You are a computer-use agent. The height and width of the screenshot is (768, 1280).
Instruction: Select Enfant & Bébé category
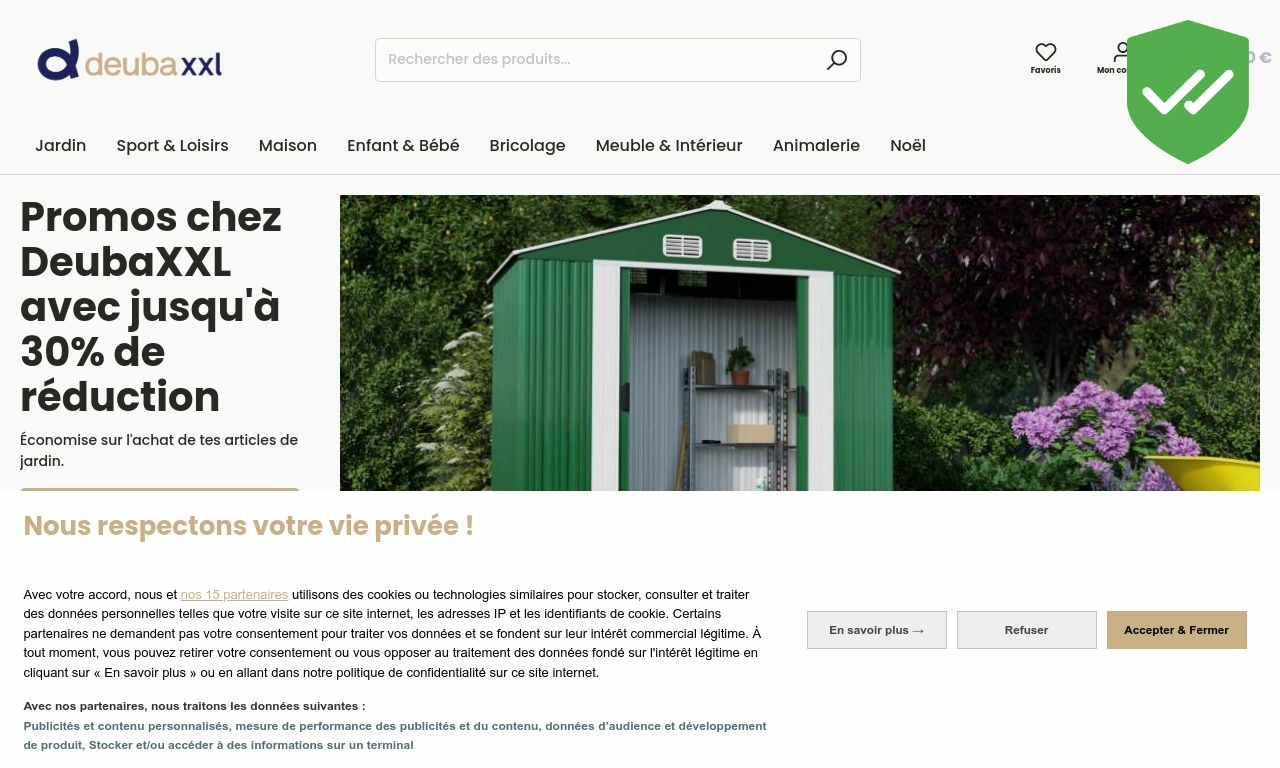pos(403,146)
